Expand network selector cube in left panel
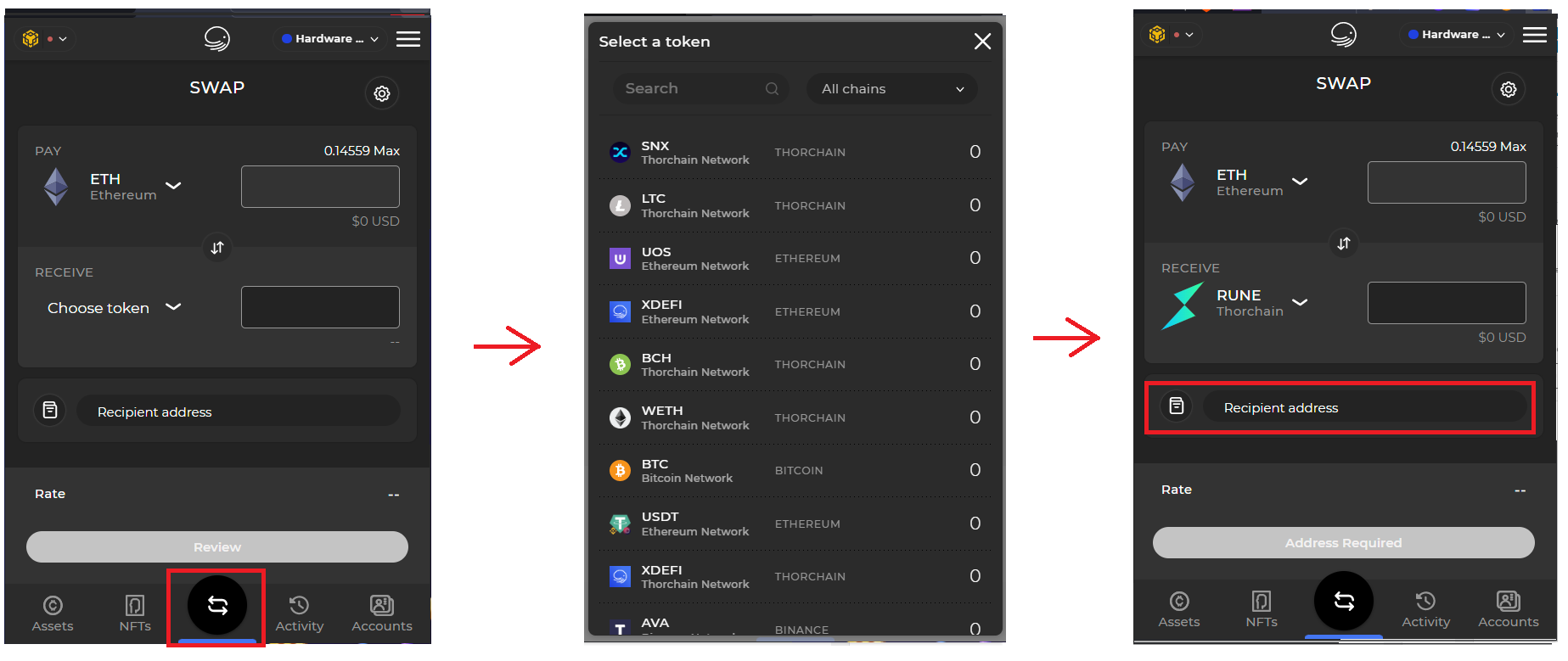This screenshot has height=661, width=1568. point(45,39)
